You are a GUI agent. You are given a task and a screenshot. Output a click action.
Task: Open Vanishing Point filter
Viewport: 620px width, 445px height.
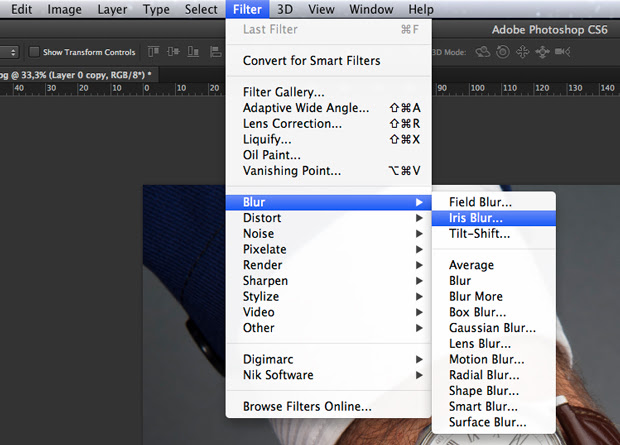pos(329,171)
